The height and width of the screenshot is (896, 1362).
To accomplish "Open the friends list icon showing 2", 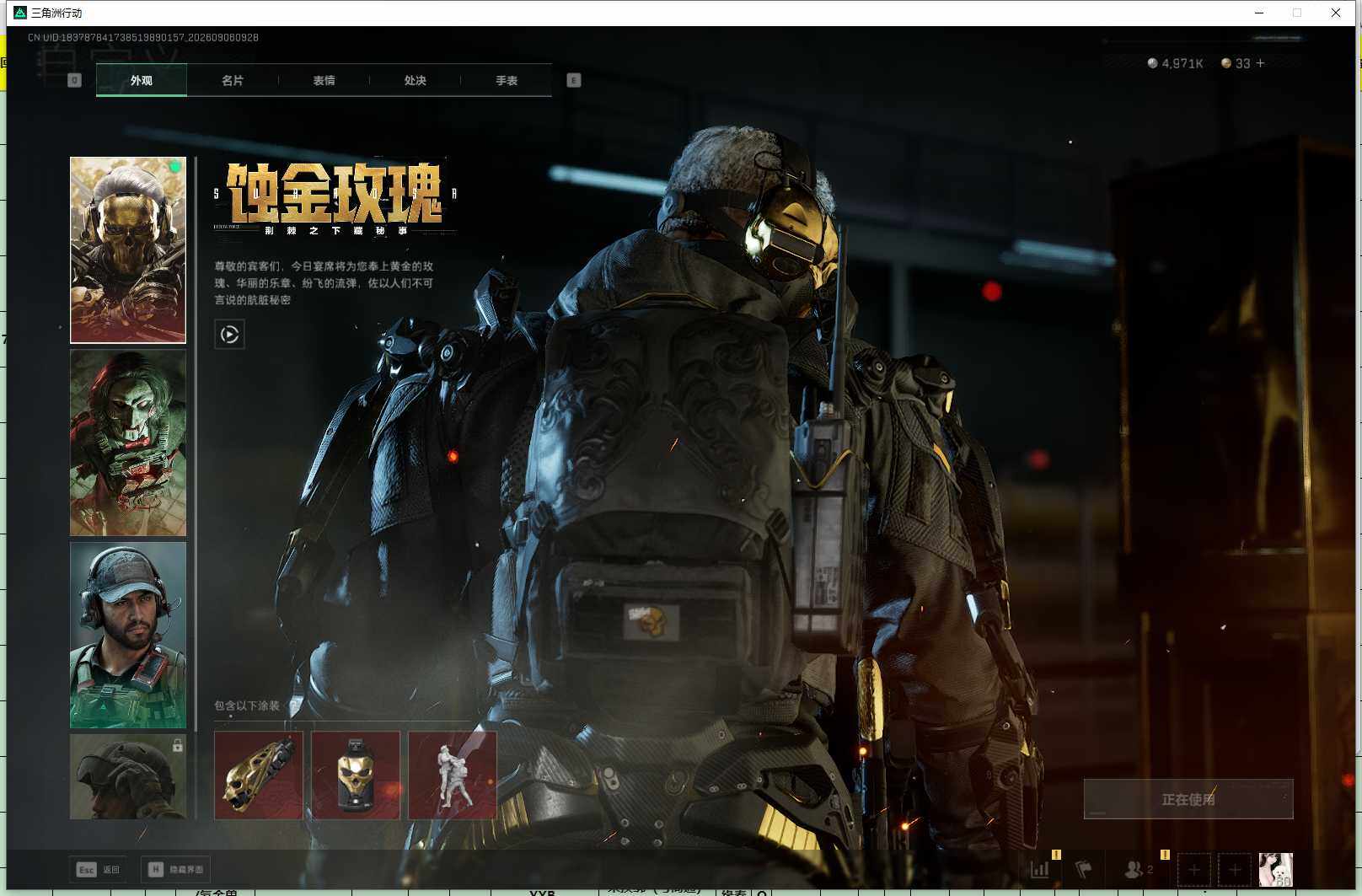I will 1139,869.
